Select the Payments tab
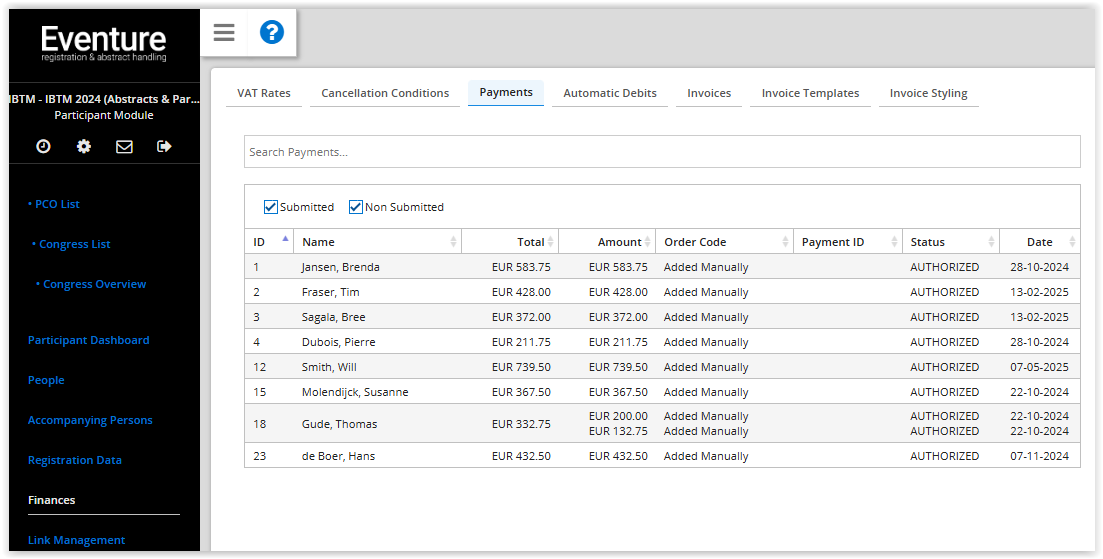 tap(506, 92)
